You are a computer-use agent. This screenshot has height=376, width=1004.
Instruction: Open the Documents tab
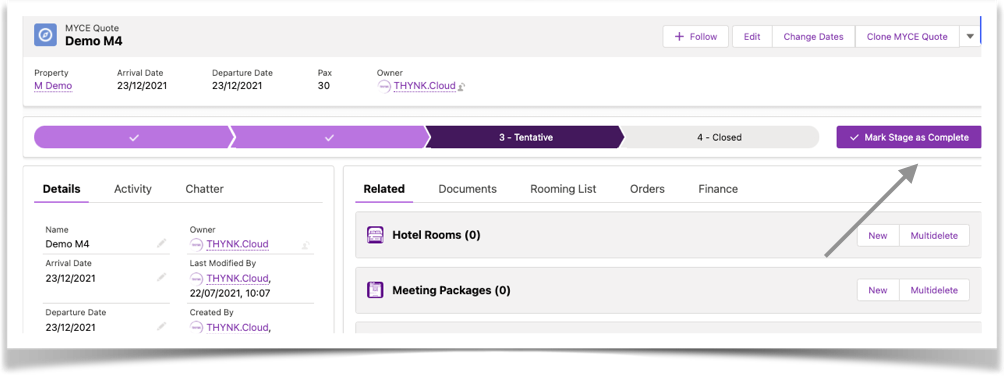pos(467,189)
